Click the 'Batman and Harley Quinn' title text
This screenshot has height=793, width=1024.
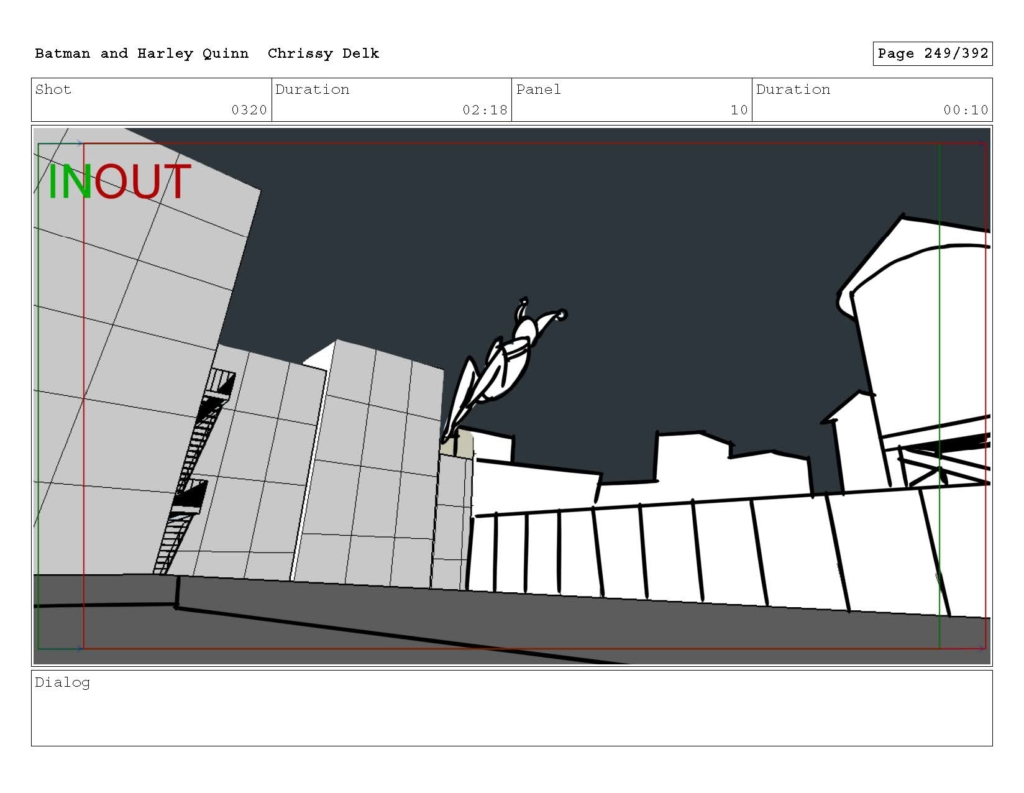(142, 54)
